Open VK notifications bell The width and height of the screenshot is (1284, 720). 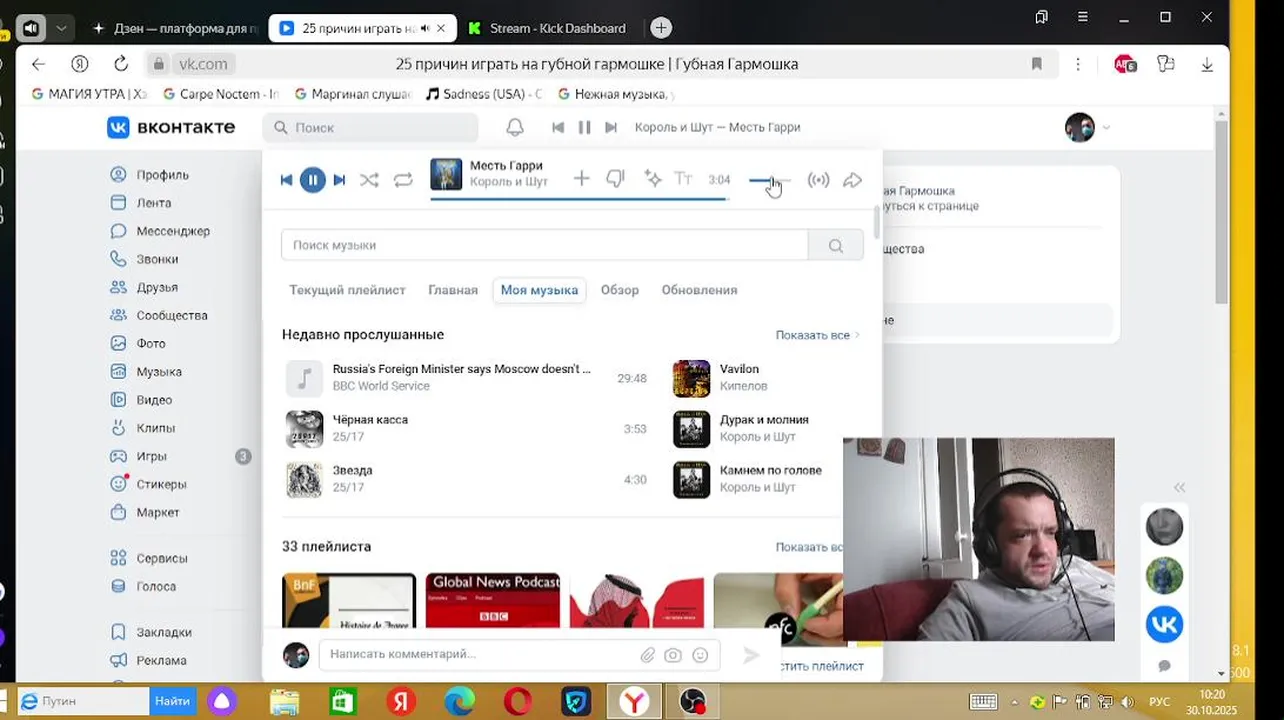point(515,127)
